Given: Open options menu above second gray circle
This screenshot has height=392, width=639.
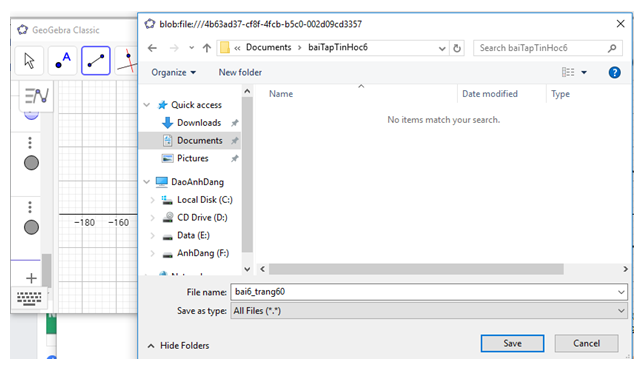Looking at the screenshot, I should pyautogui.click(x=30, y=207).
